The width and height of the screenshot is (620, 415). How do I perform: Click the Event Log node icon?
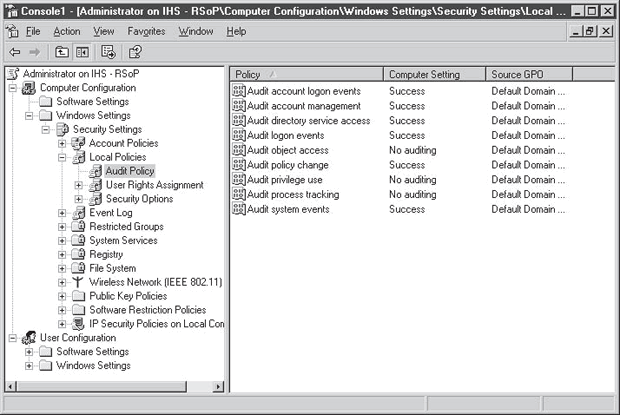coord(78,213)
